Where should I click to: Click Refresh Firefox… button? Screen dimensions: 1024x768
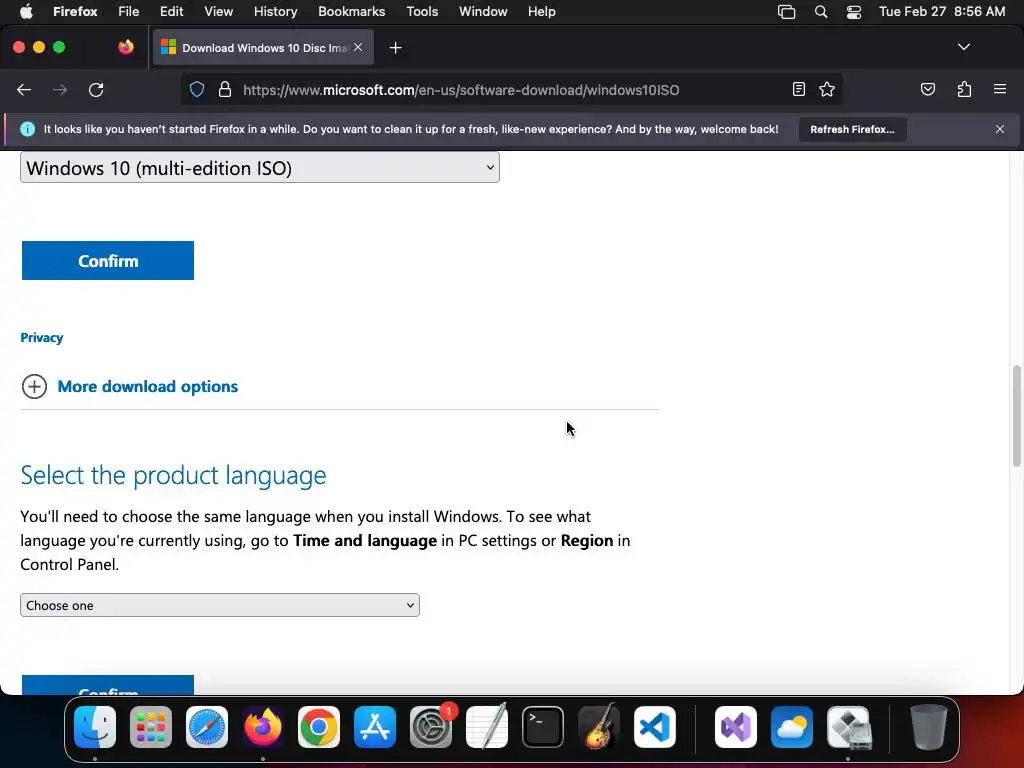pyautogui.click(x=852, y=129)
